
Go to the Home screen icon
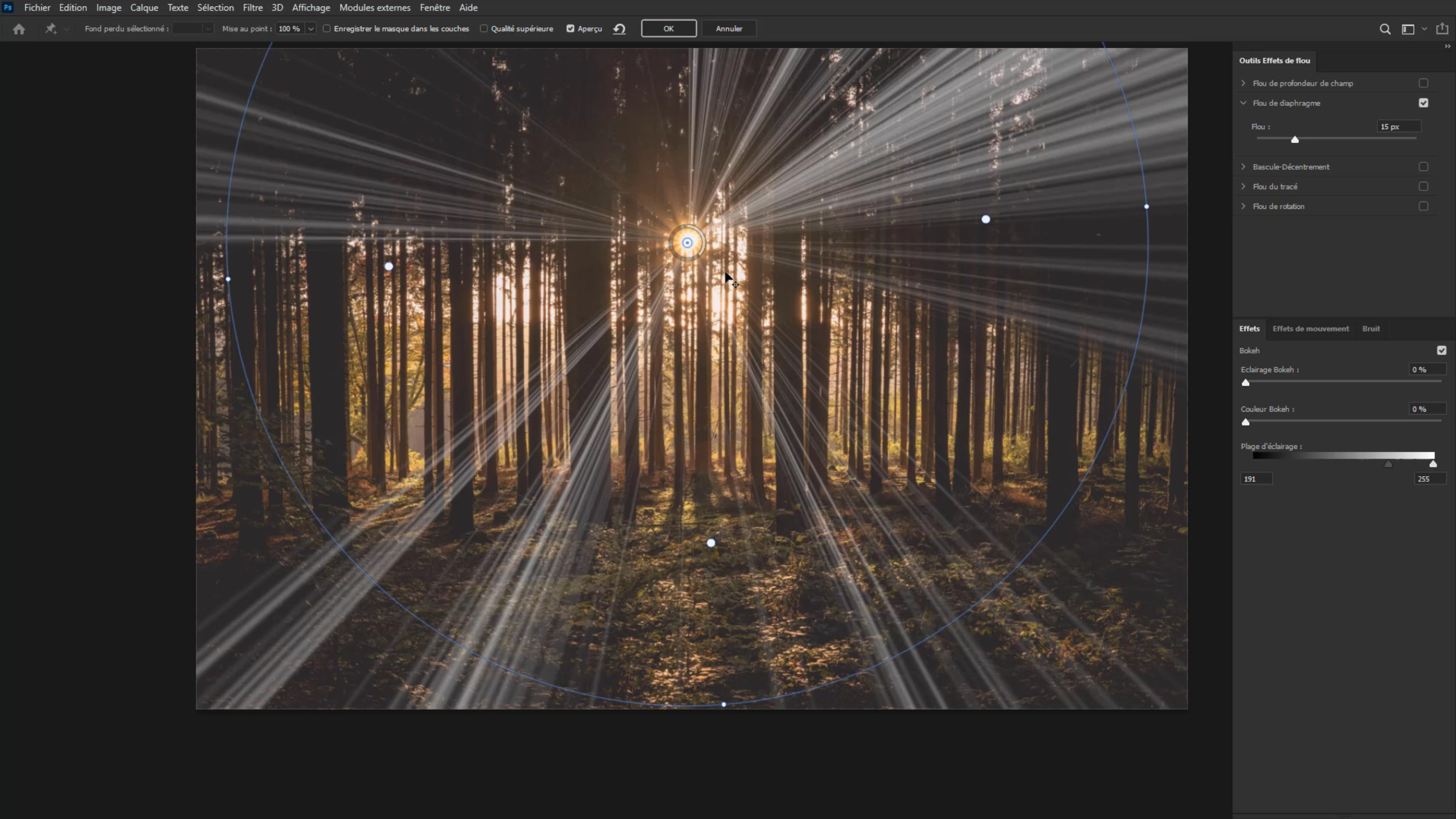[x=19, y=29]
